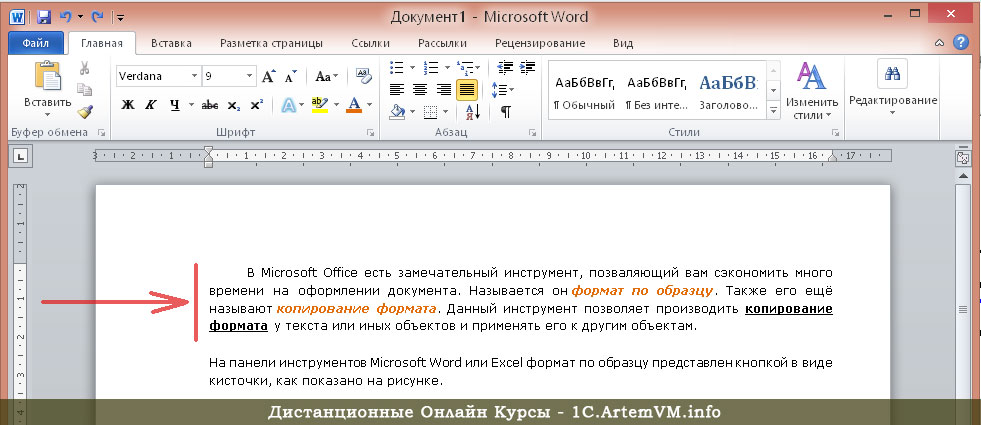This screenshot has width=981, height=425.
Task: Click the Cut scissors icon
Action: tap(84, 68)
